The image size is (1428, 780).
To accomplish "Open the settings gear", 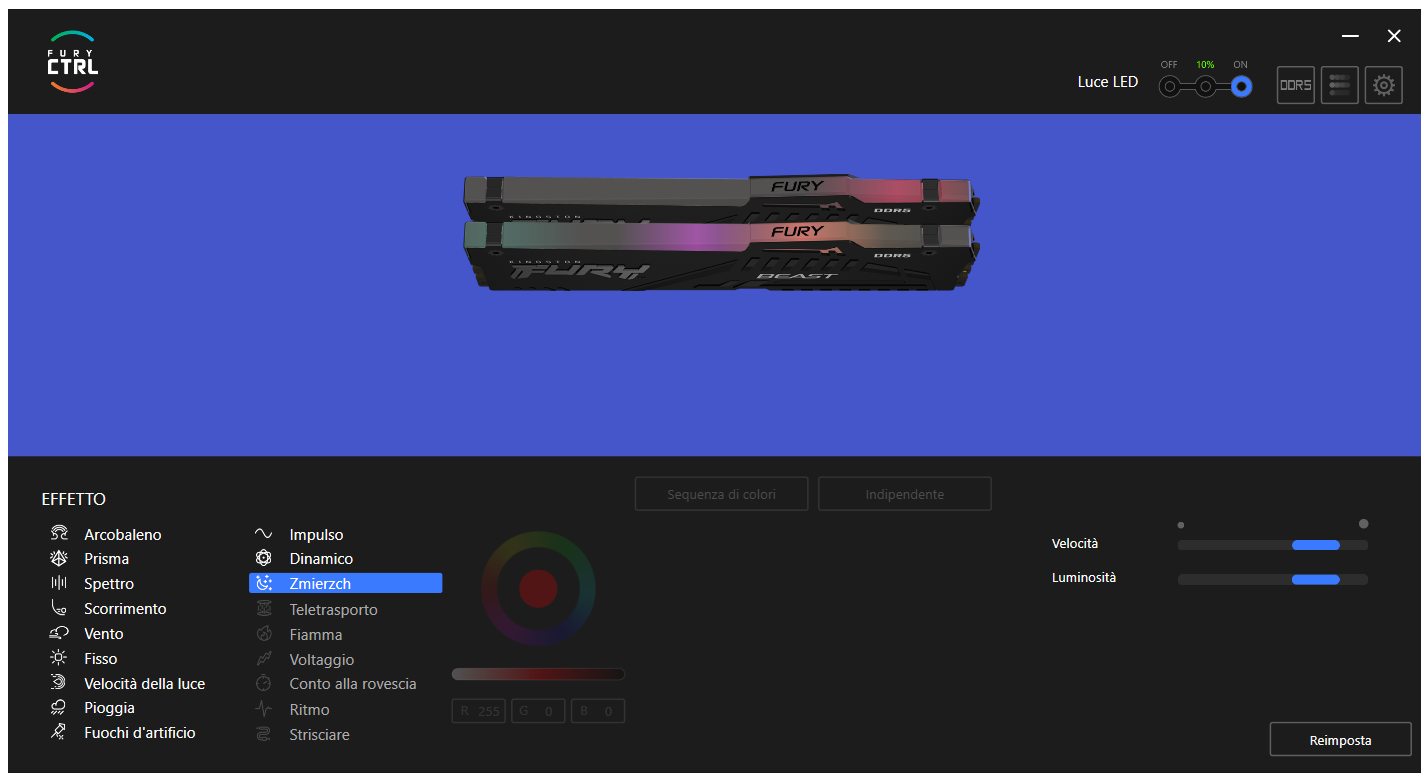I will coord(1384,85).
